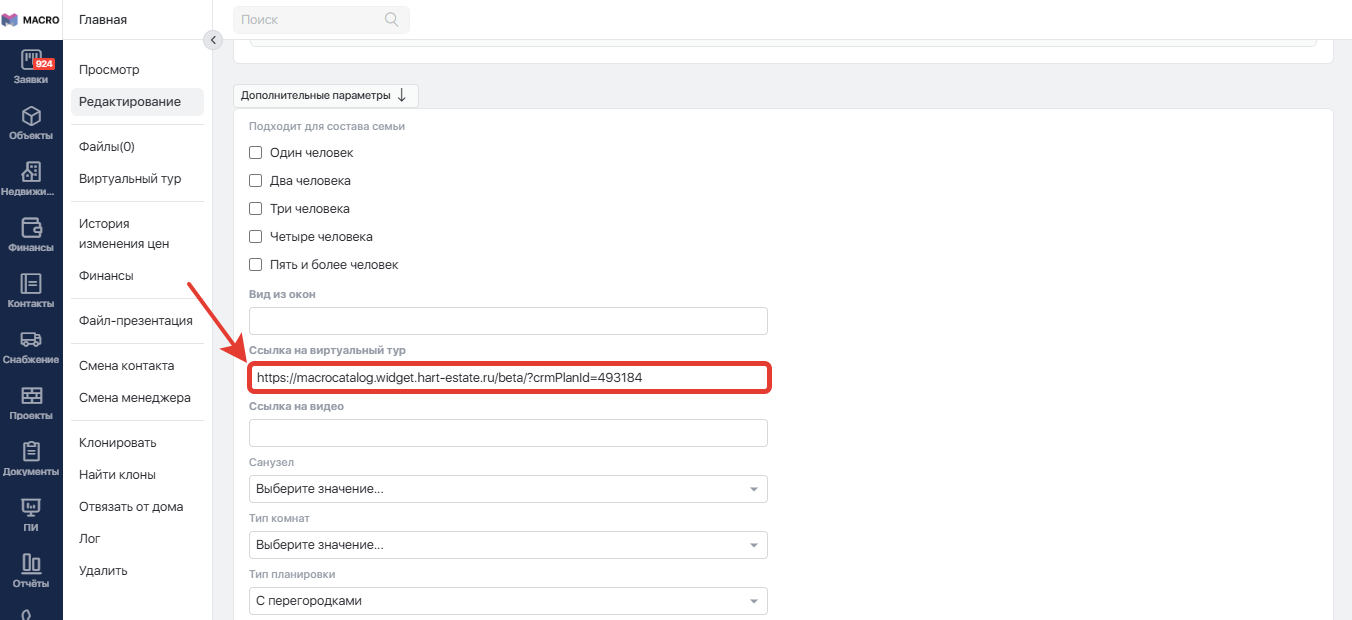Check the Один человек checkbox
This screenshot has width=1352, height=620.
pos(255,153)
